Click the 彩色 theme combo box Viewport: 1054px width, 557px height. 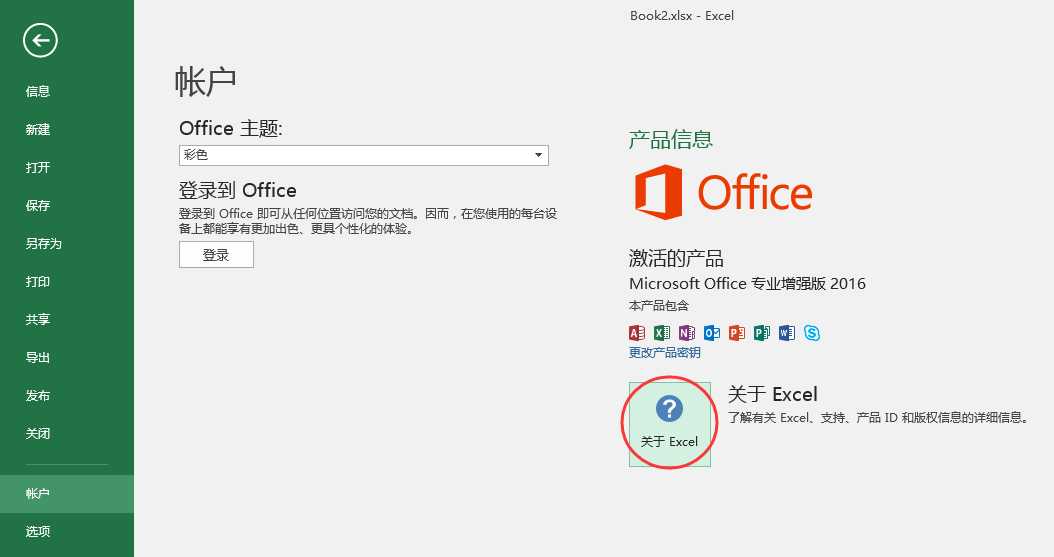(364, 155)
